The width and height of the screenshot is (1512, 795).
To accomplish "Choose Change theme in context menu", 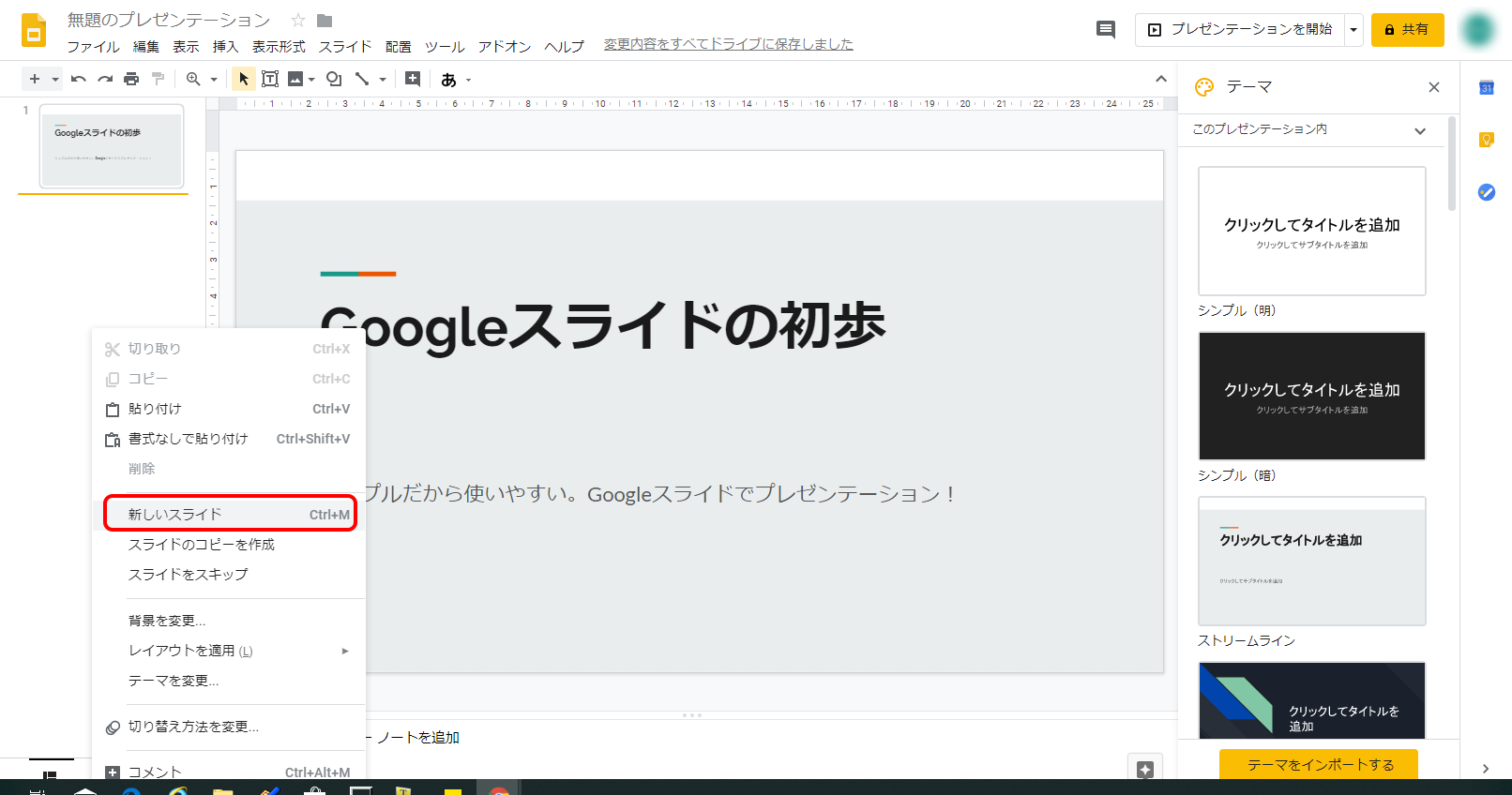I will pos(229,681).
